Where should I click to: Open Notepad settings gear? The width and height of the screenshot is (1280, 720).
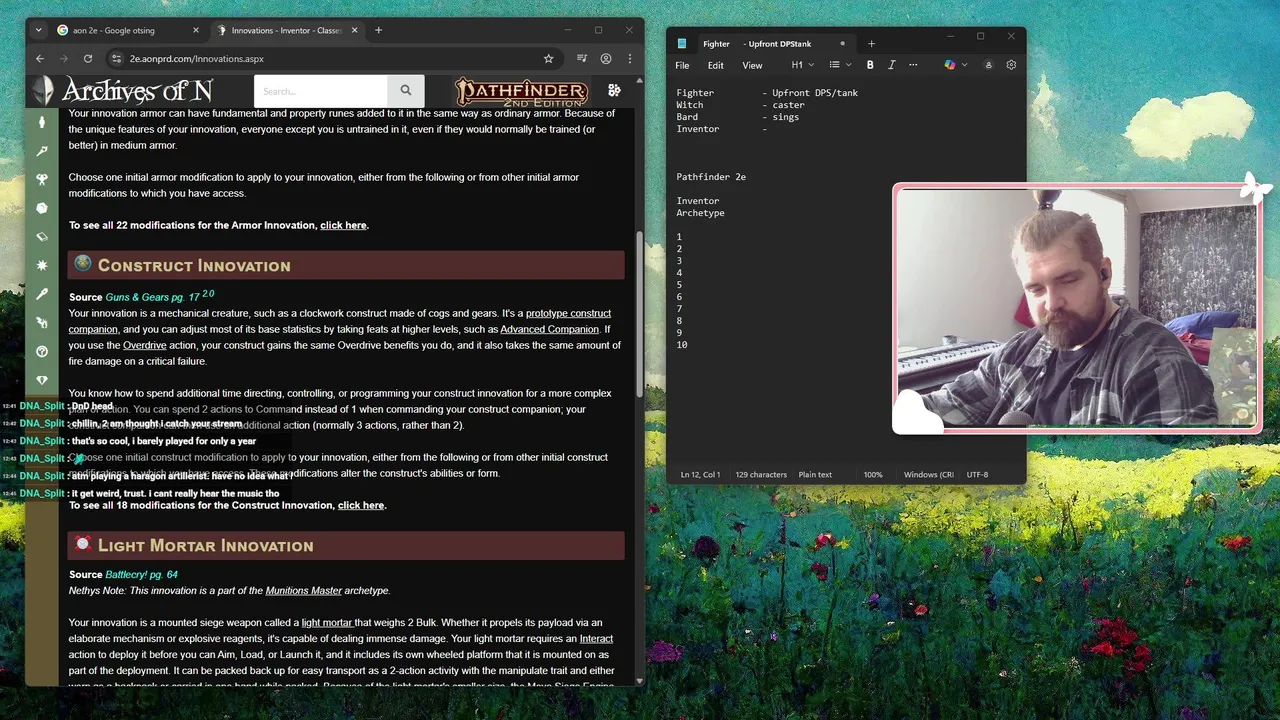point(1011,65)
